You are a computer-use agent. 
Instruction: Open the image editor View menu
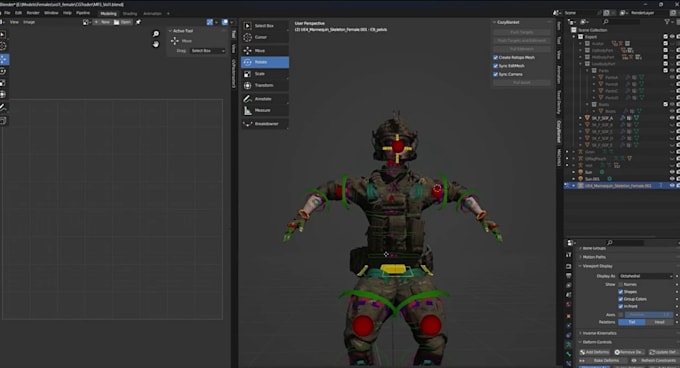tap(14, 22)
